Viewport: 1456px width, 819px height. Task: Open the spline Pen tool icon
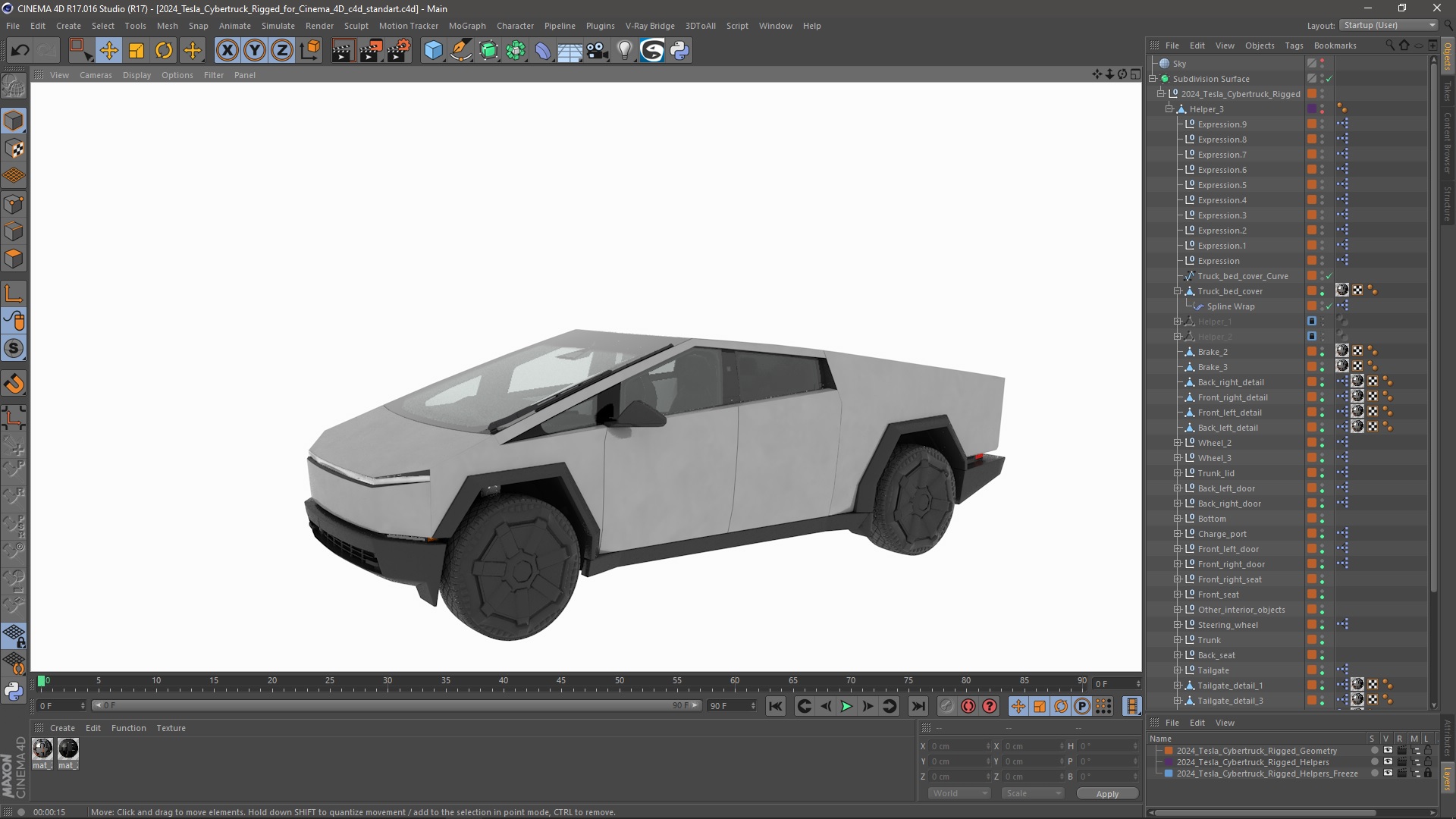(x=461, y=51)
